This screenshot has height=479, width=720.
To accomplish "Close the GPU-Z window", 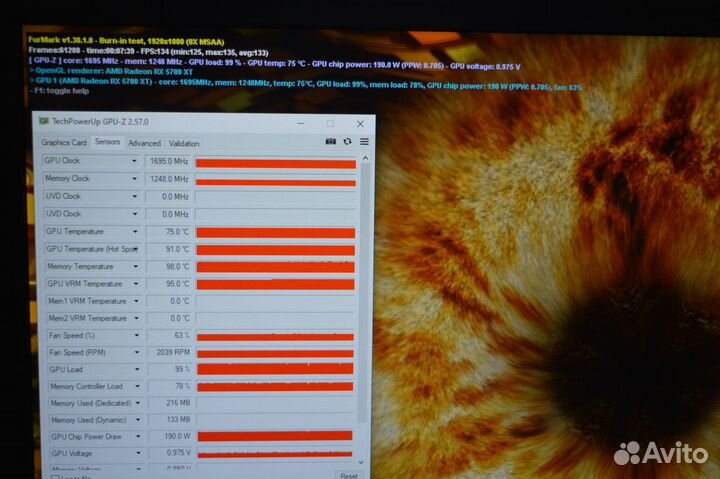I will click(362, 123).
